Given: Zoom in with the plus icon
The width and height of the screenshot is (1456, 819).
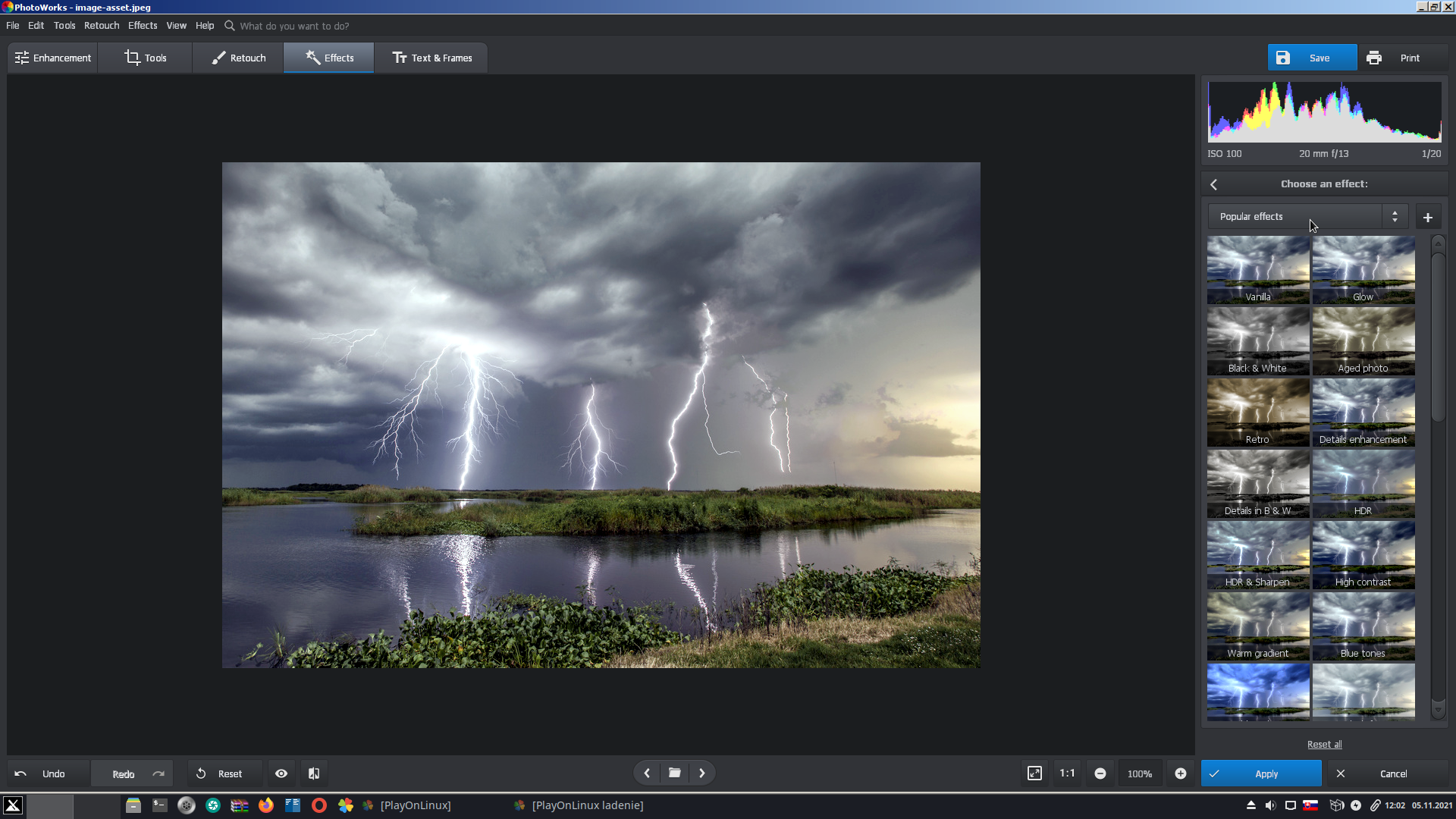Looking at the screenshot, I should (1181, 773).
